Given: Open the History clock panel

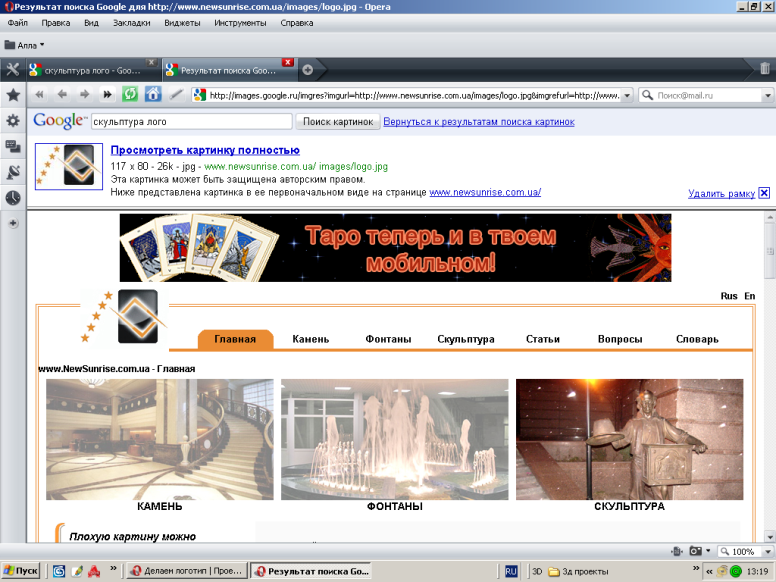Looking at the screenshot, I should pyautogui.click(x=13, y=198).
